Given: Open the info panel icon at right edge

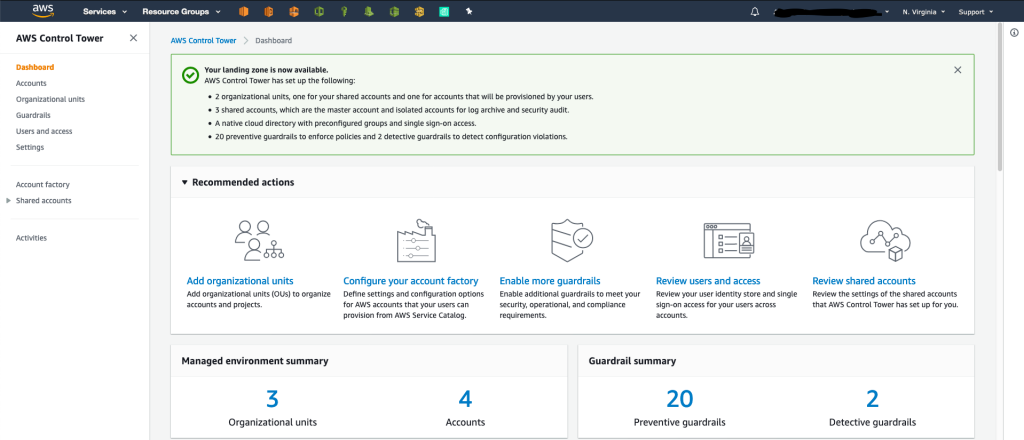Looking at the screenshot, I should pos(1014,32).
